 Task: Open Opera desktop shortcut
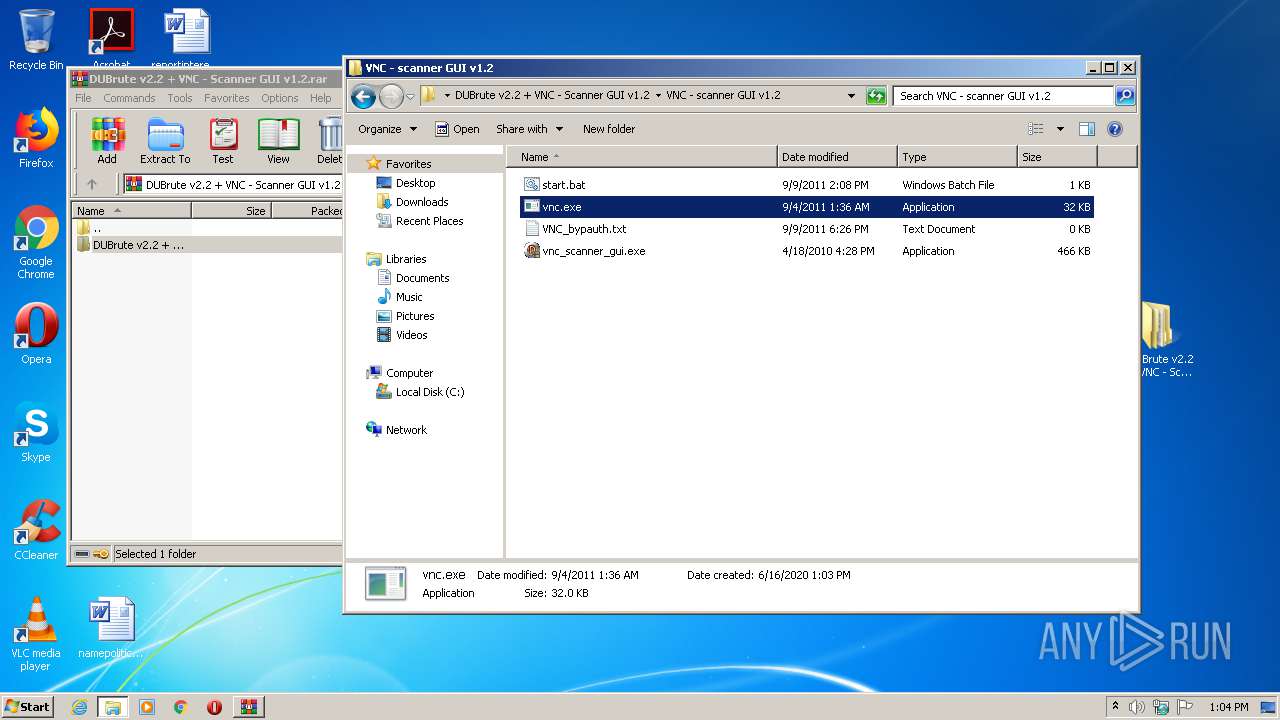[x=36, y=333]
